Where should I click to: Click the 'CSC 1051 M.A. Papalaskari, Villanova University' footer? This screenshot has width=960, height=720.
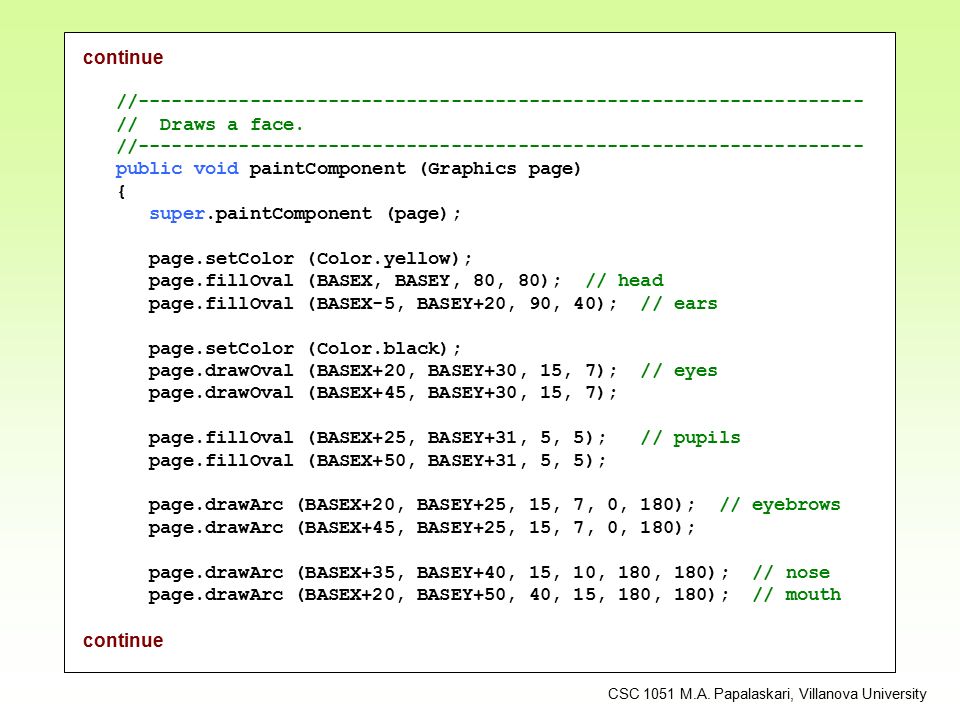point(767,694)
